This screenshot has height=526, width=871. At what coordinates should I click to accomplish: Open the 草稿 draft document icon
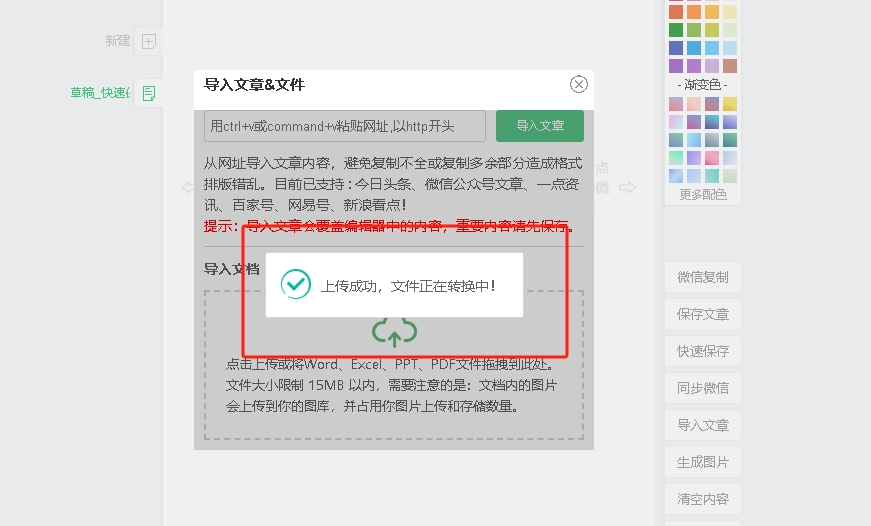[148, 93]
